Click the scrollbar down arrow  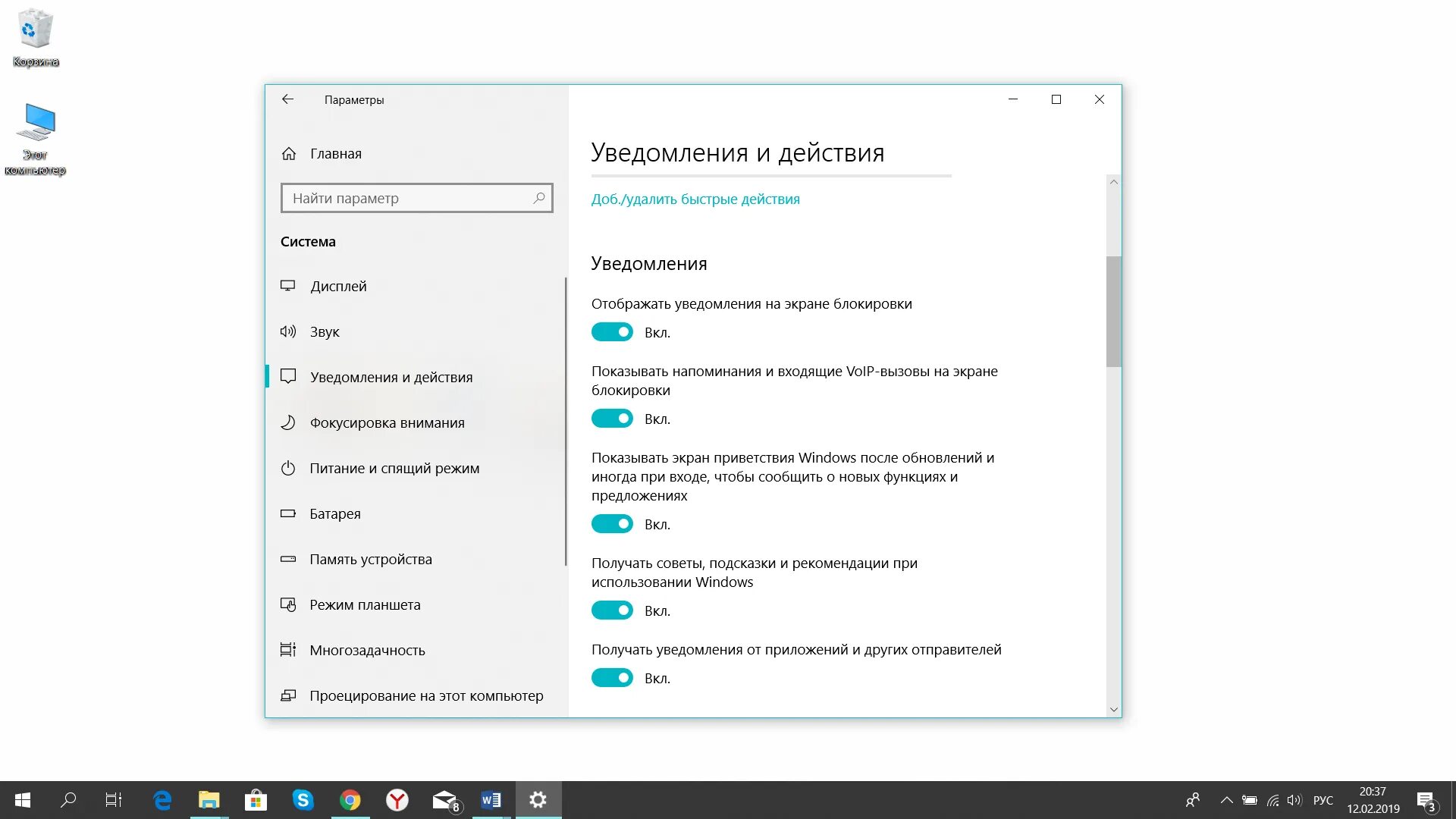pyautogui.click(x=1113, y=709)
